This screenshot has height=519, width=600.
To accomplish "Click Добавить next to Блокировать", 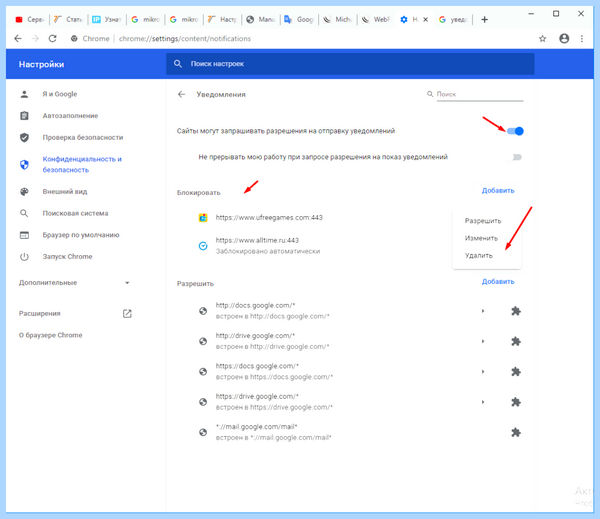I will [x=498, y=191].
